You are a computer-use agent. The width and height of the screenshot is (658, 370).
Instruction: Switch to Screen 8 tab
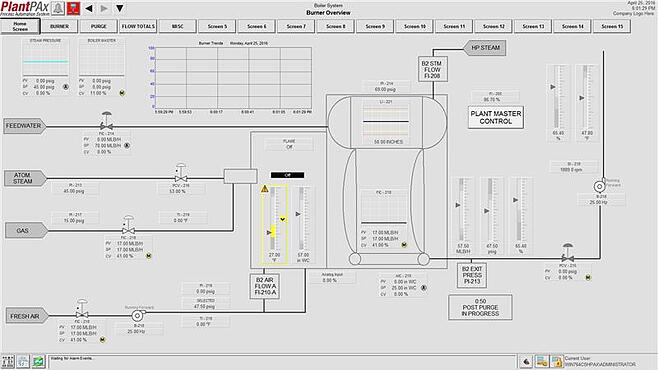click(336, 26)
